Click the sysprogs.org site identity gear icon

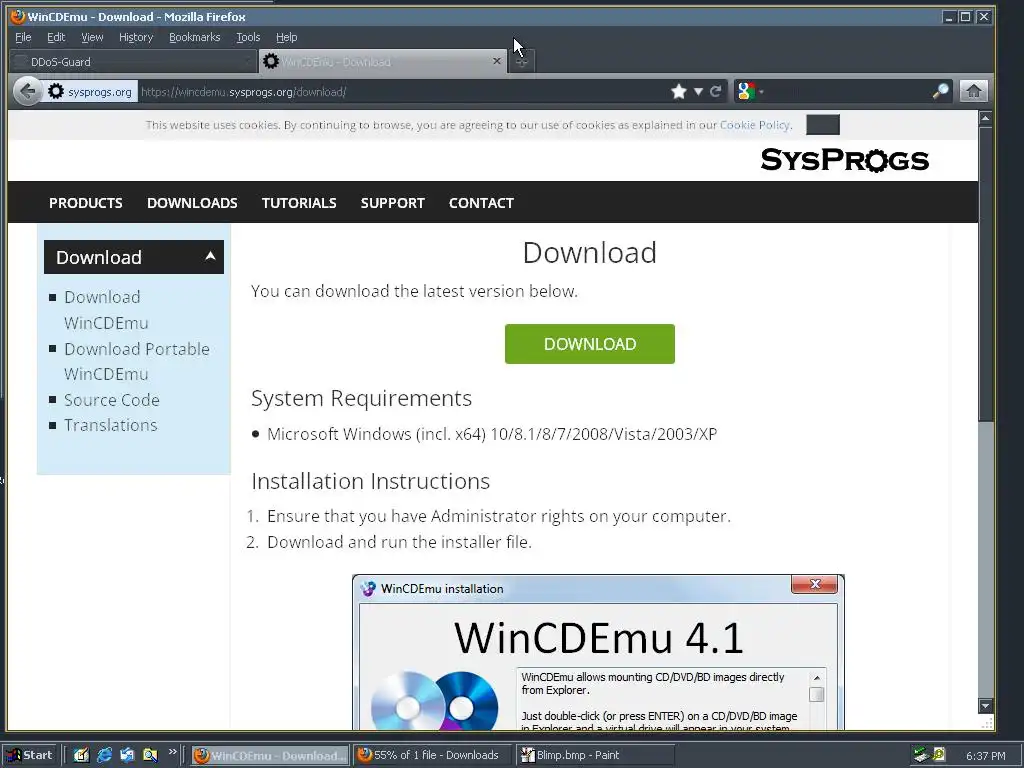[56, 91]
